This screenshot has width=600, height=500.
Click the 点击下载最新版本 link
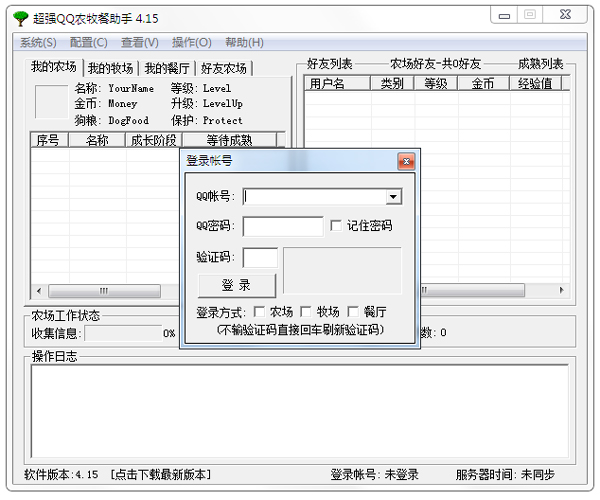tap(161, 475)
